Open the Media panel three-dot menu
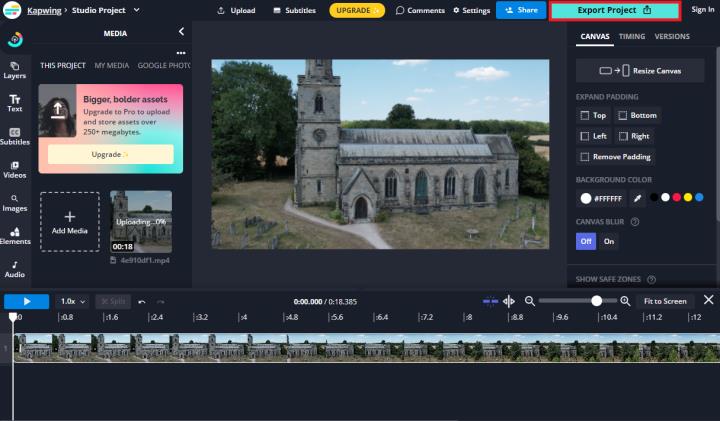720x421 pixels. click(181, 53)
